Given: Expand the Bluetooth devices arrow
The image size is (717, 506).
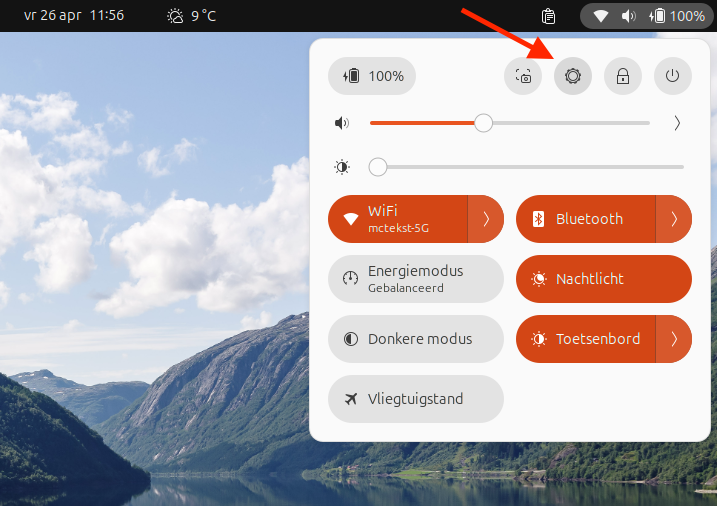Looking at the screenshot, I should 674,219.
